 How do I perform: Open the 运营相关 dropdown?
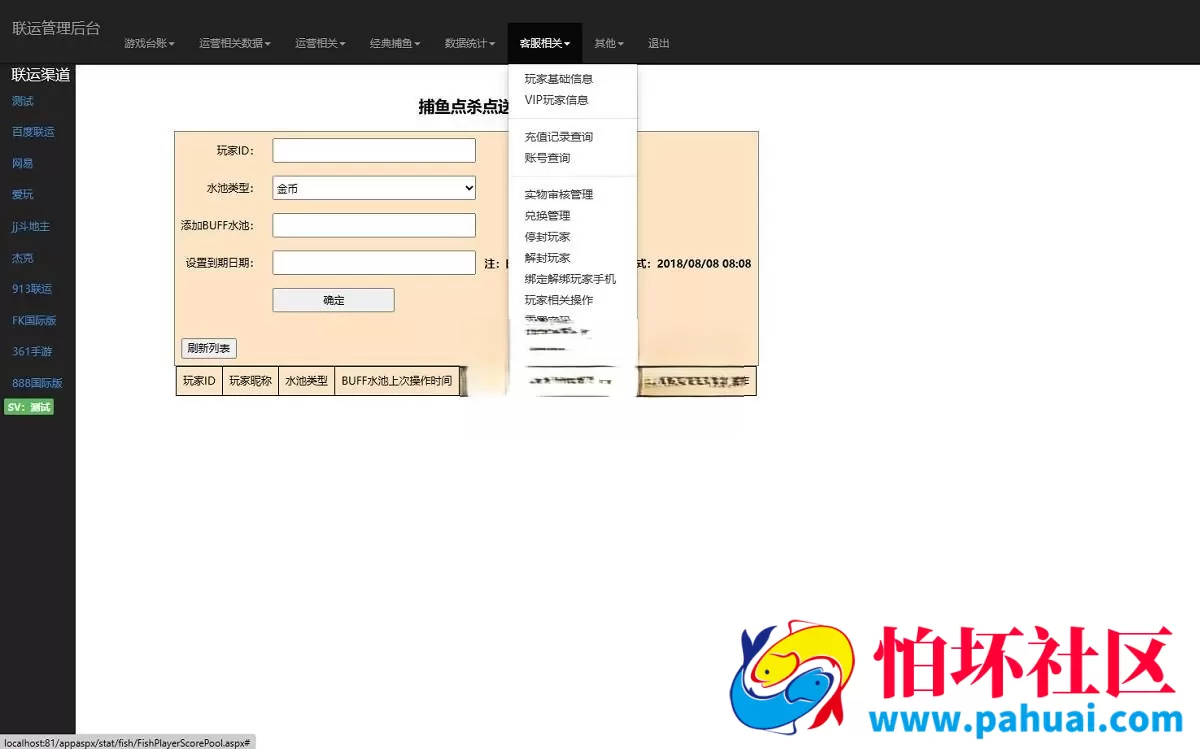point(320,44)
